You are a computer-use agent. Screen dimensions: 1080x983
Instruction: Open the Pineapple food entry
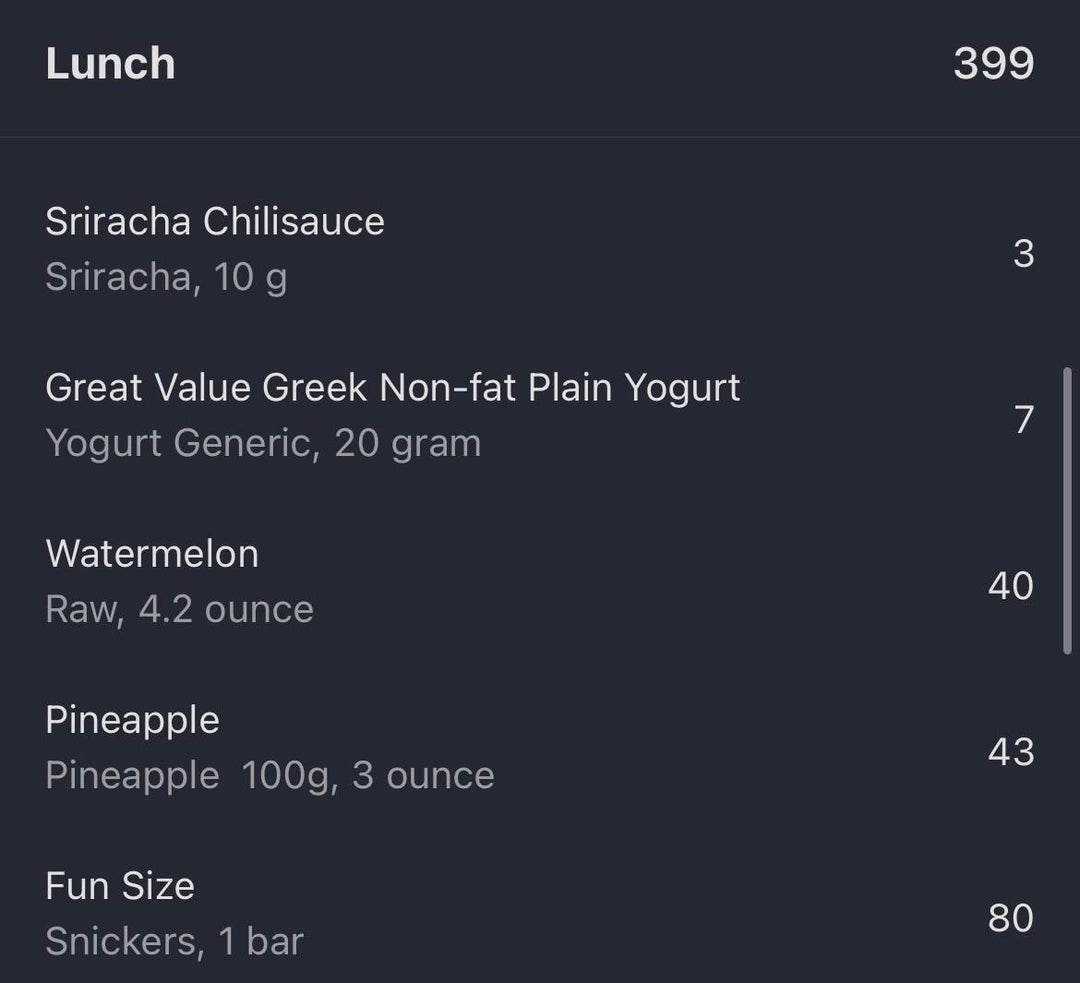tap(132, 719)
